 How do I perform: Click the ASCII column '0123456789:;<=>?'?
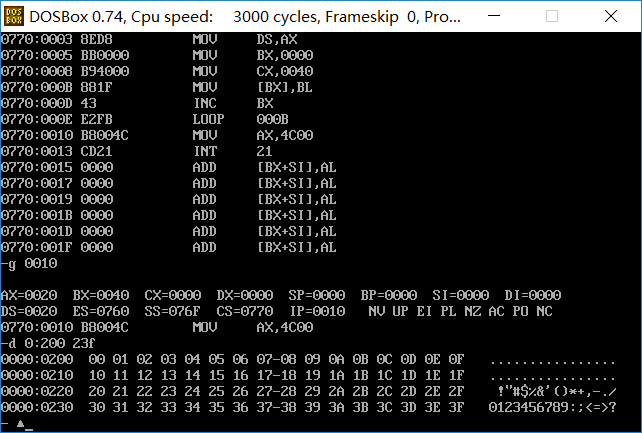point(553,407)
